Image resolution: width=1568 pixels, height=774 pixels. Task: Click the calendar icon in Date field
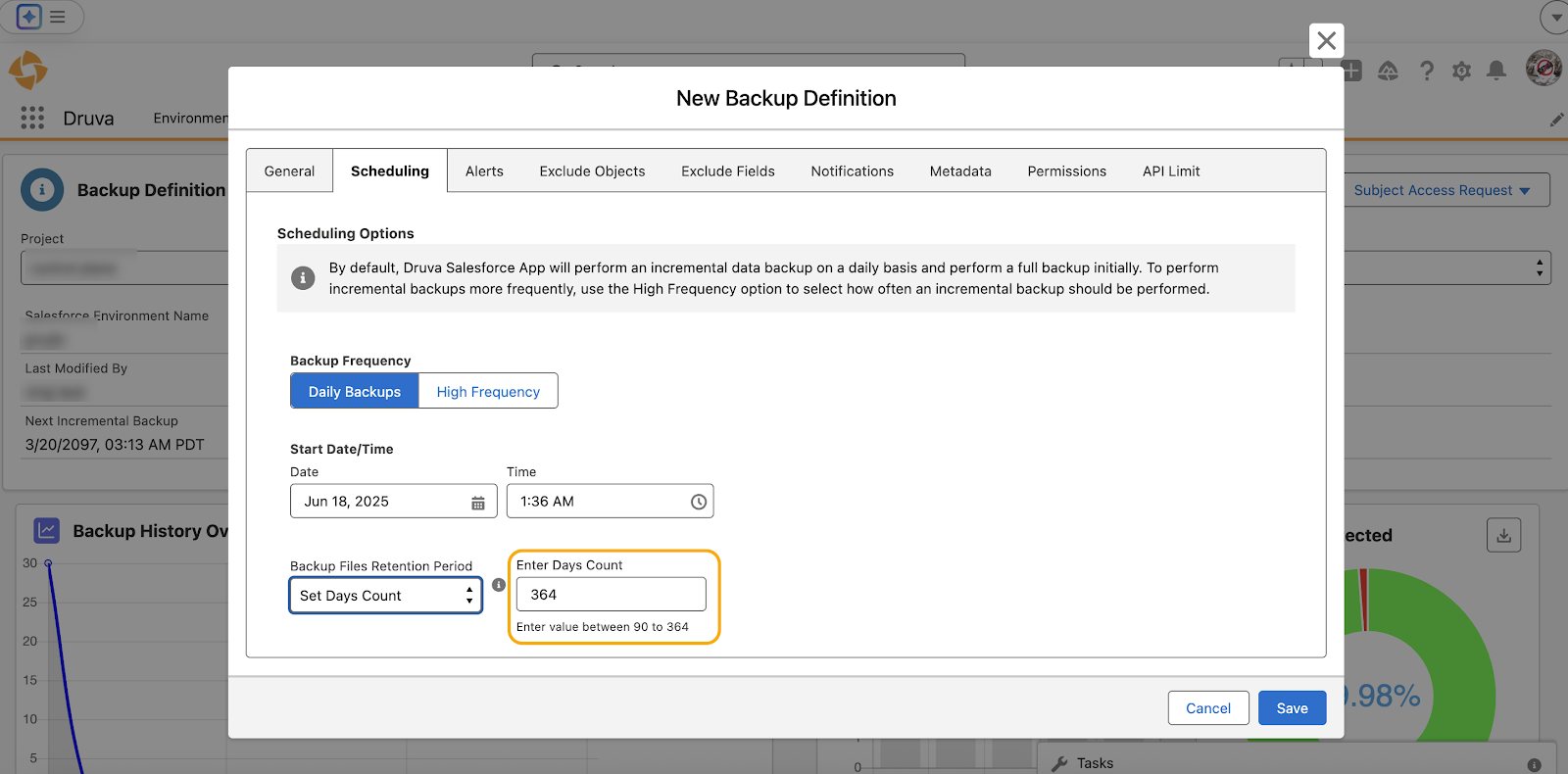(478, 503)
